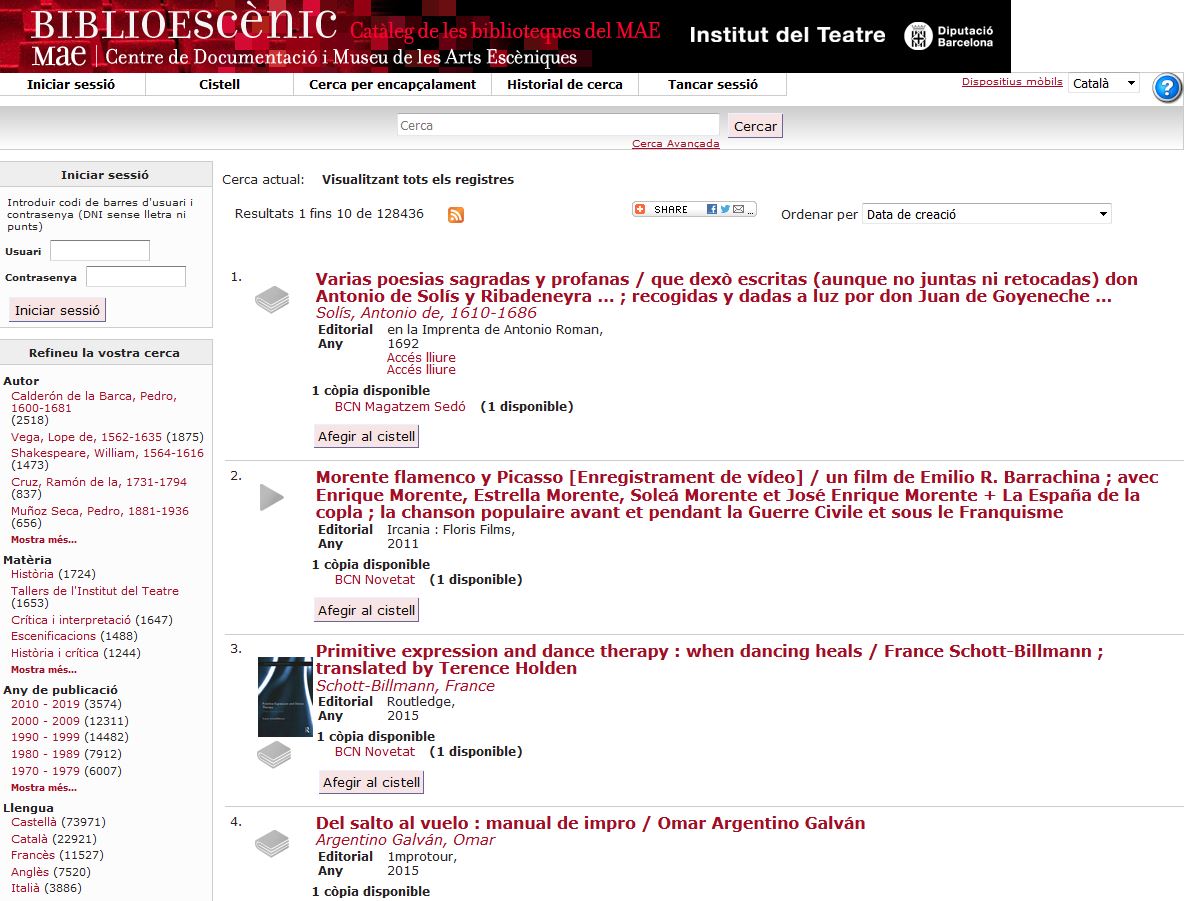
Task: Expand Mostra més under Any de publicació
Action: pos(44,788)
